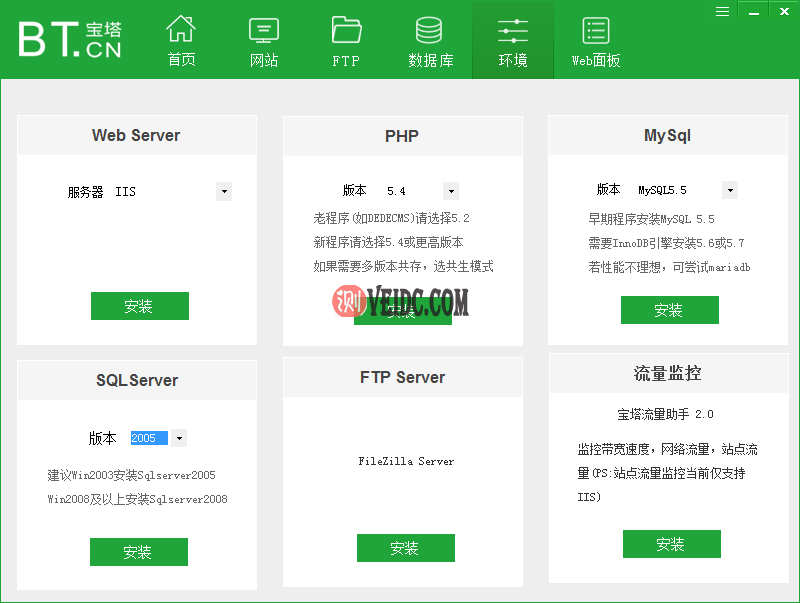Viewport: 800px width, 603px height.
Task: Install FileZilla FTP Server via 安装
Action: (x=406, y=547)
